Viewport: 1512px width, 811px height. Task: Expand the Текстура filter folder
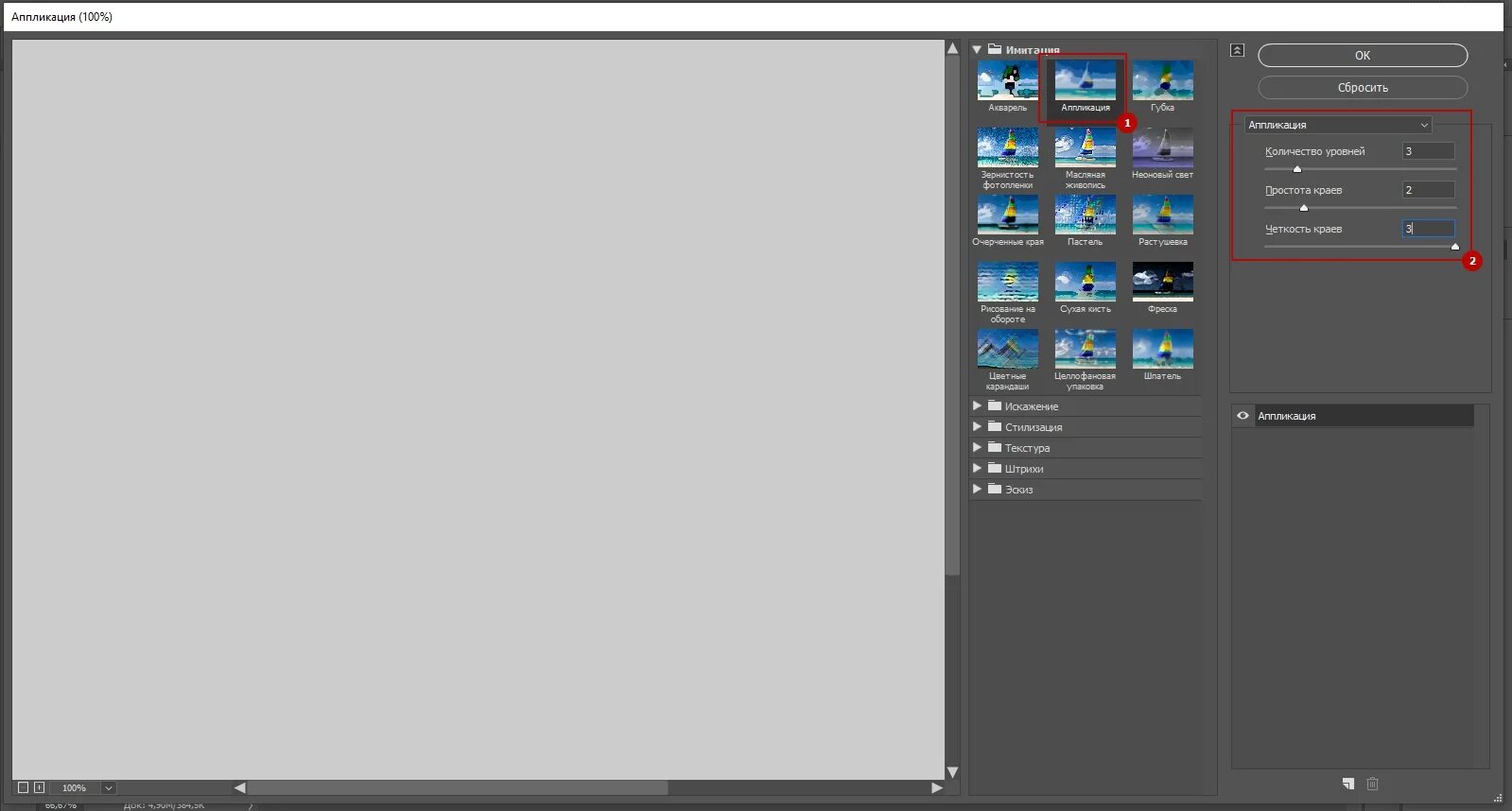[977, 447]
